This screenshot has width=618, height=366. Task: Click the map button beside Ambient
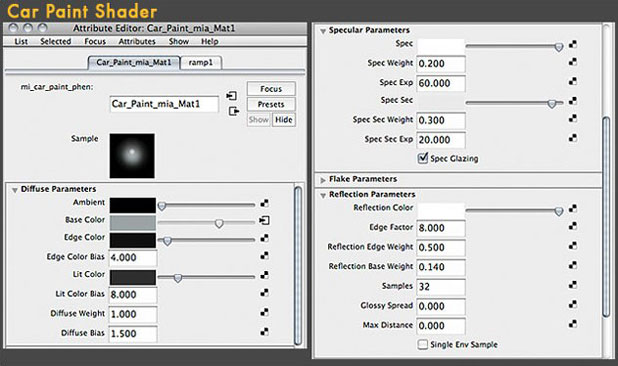264,203
